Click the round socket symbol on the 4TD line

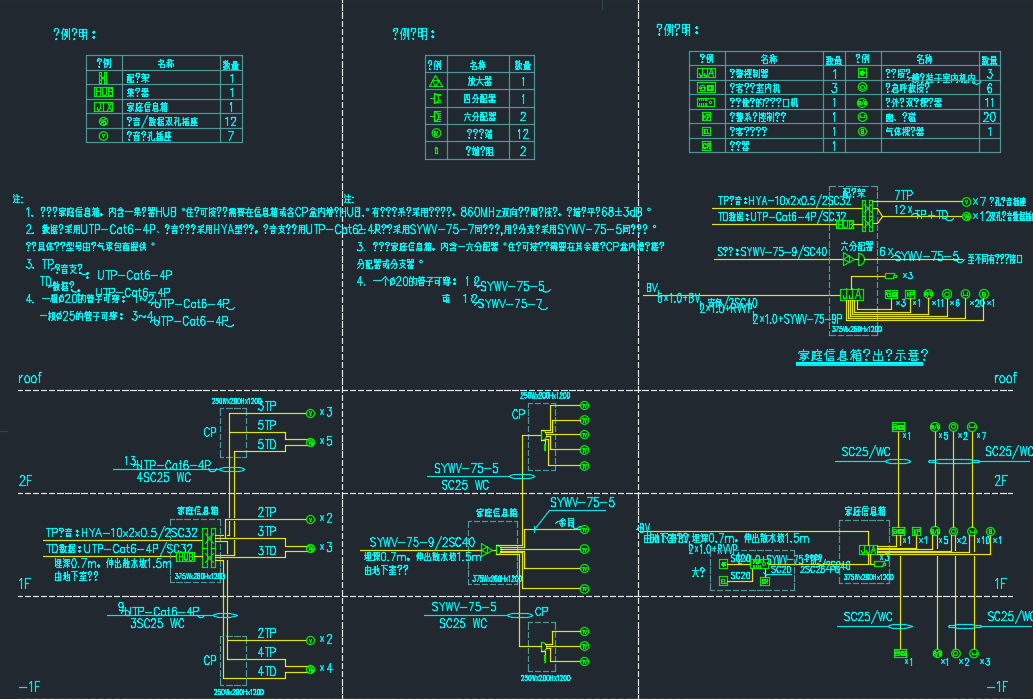(x=310, y=669)
